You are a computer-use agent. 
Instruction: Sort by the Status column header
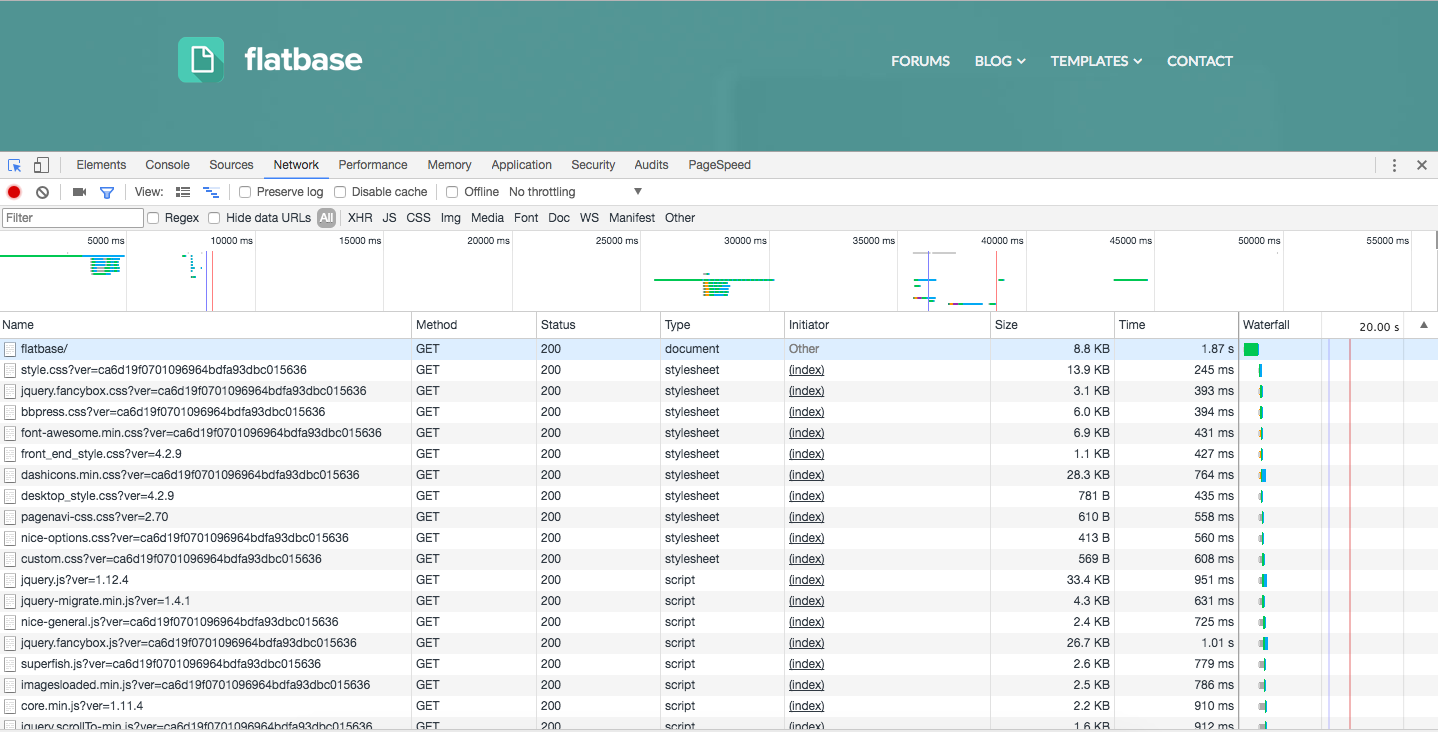click(x=598, y=325)
